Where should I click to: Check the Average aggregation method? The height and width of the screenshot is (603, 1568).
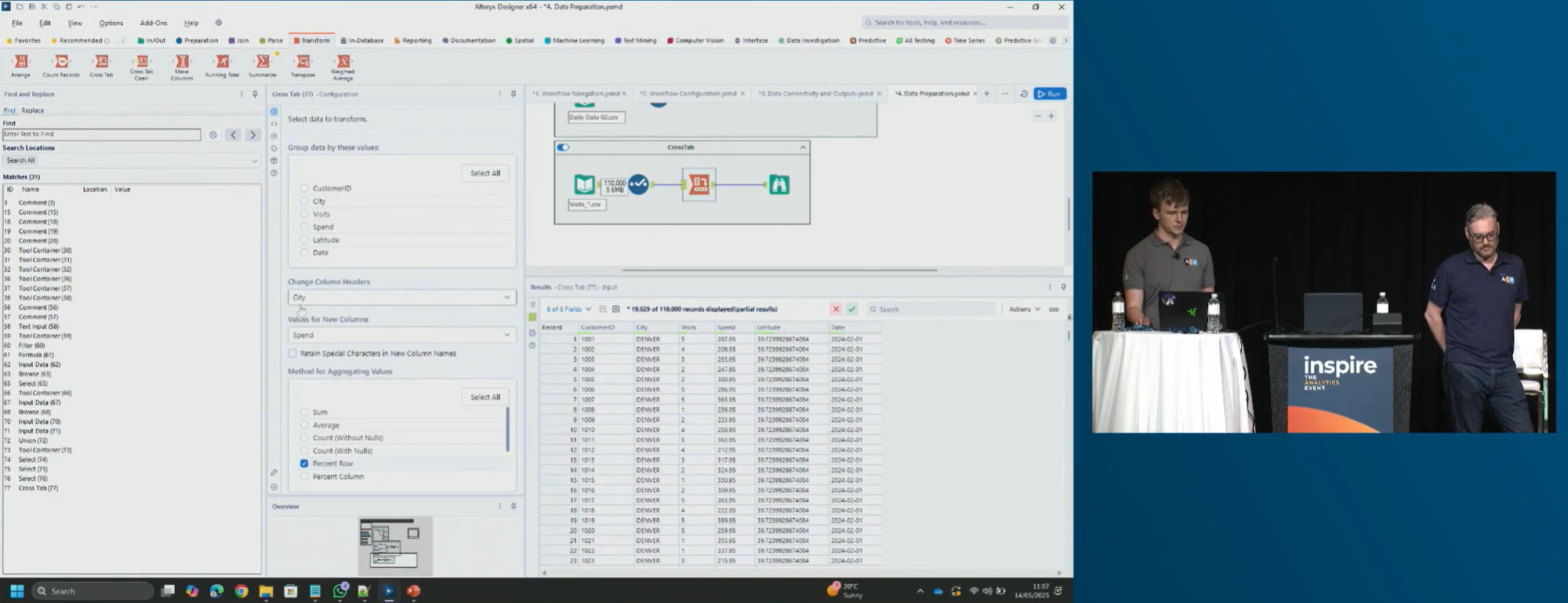pos(304,425)
